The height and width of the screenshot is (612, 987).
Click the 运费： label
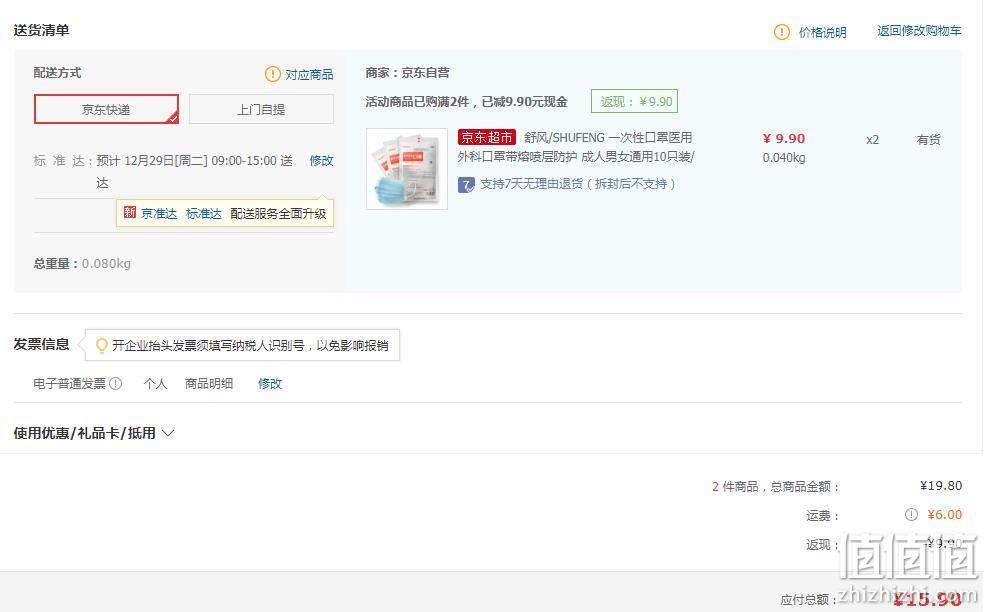[x=823, y=516]
